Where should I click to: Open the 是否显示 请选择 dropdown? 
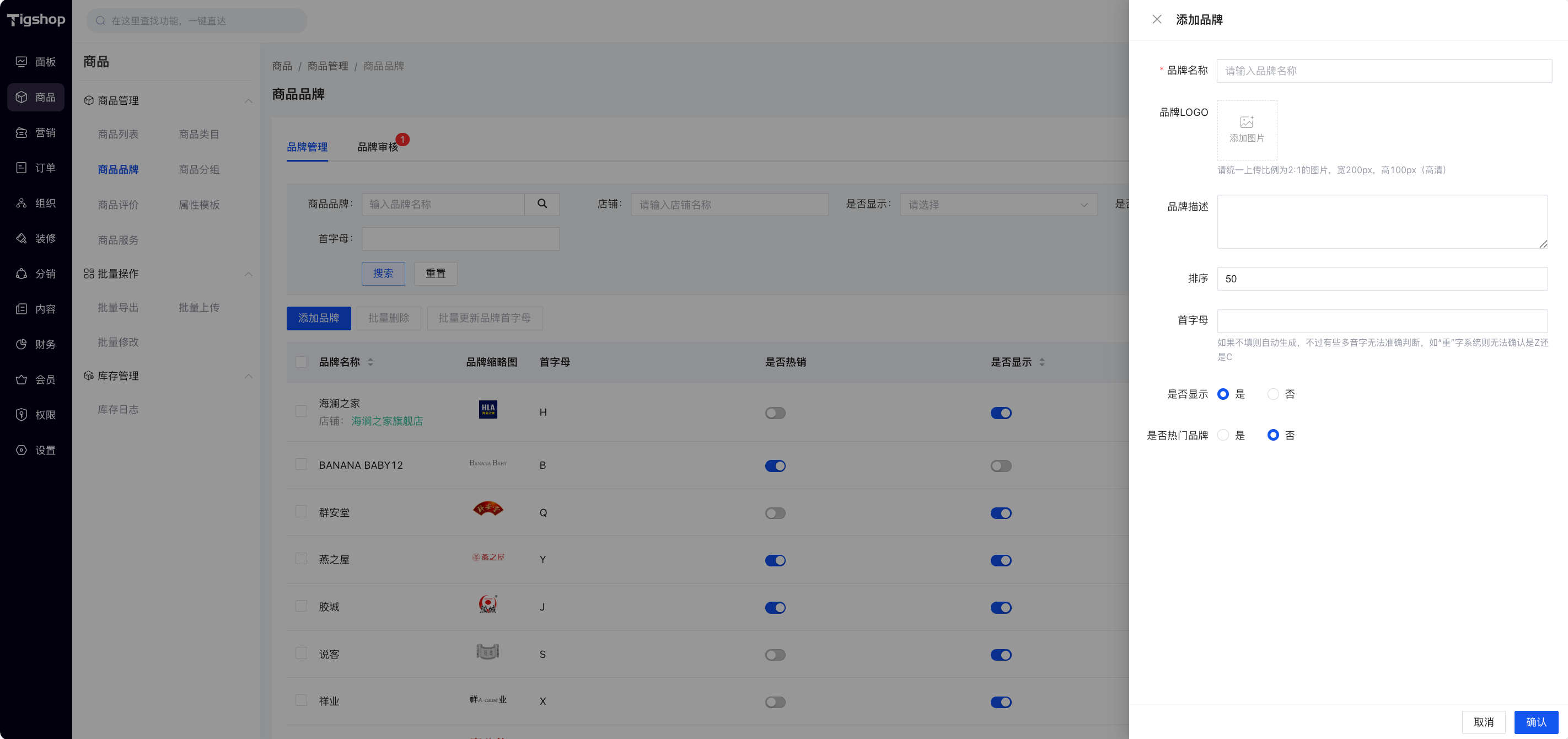point(998,205)
